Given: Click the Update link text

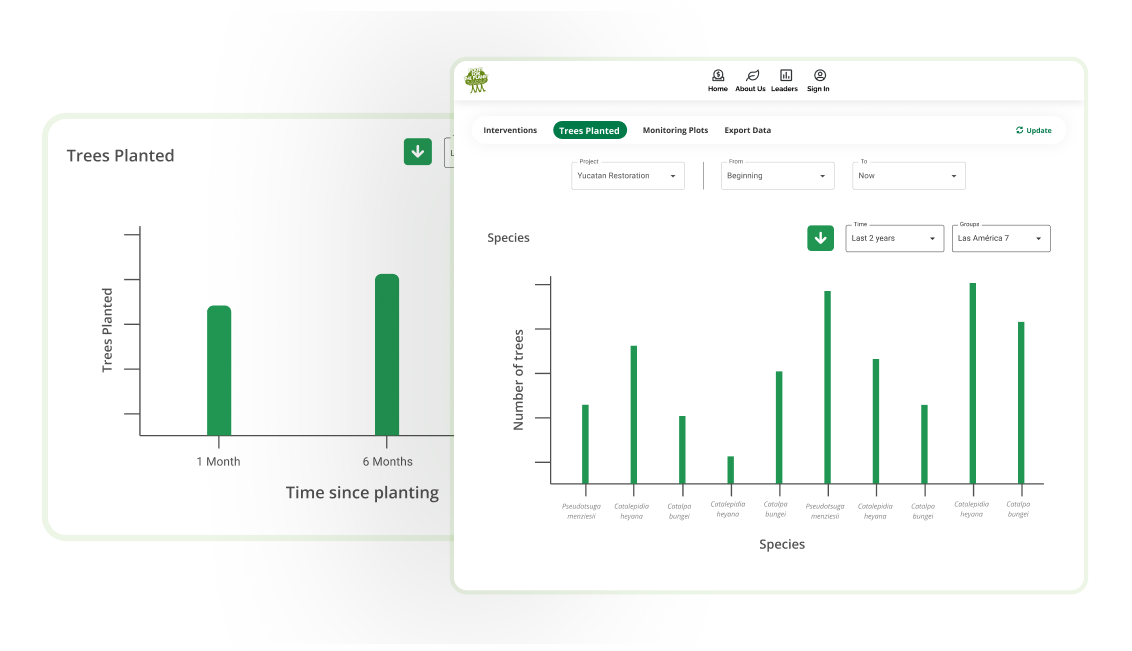Looking at the screenshot, I should [1039, 131].
